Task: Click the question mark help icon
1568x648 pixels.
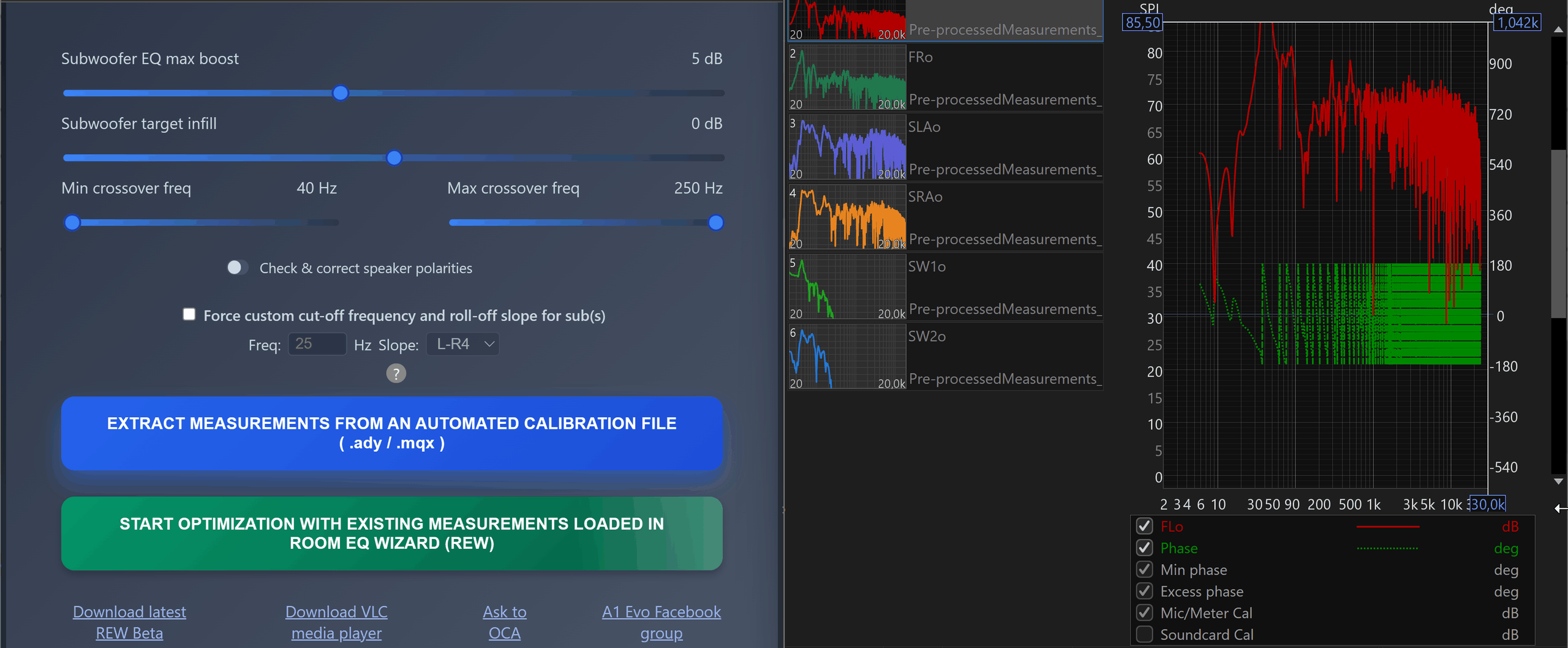Action: (396, 373)
